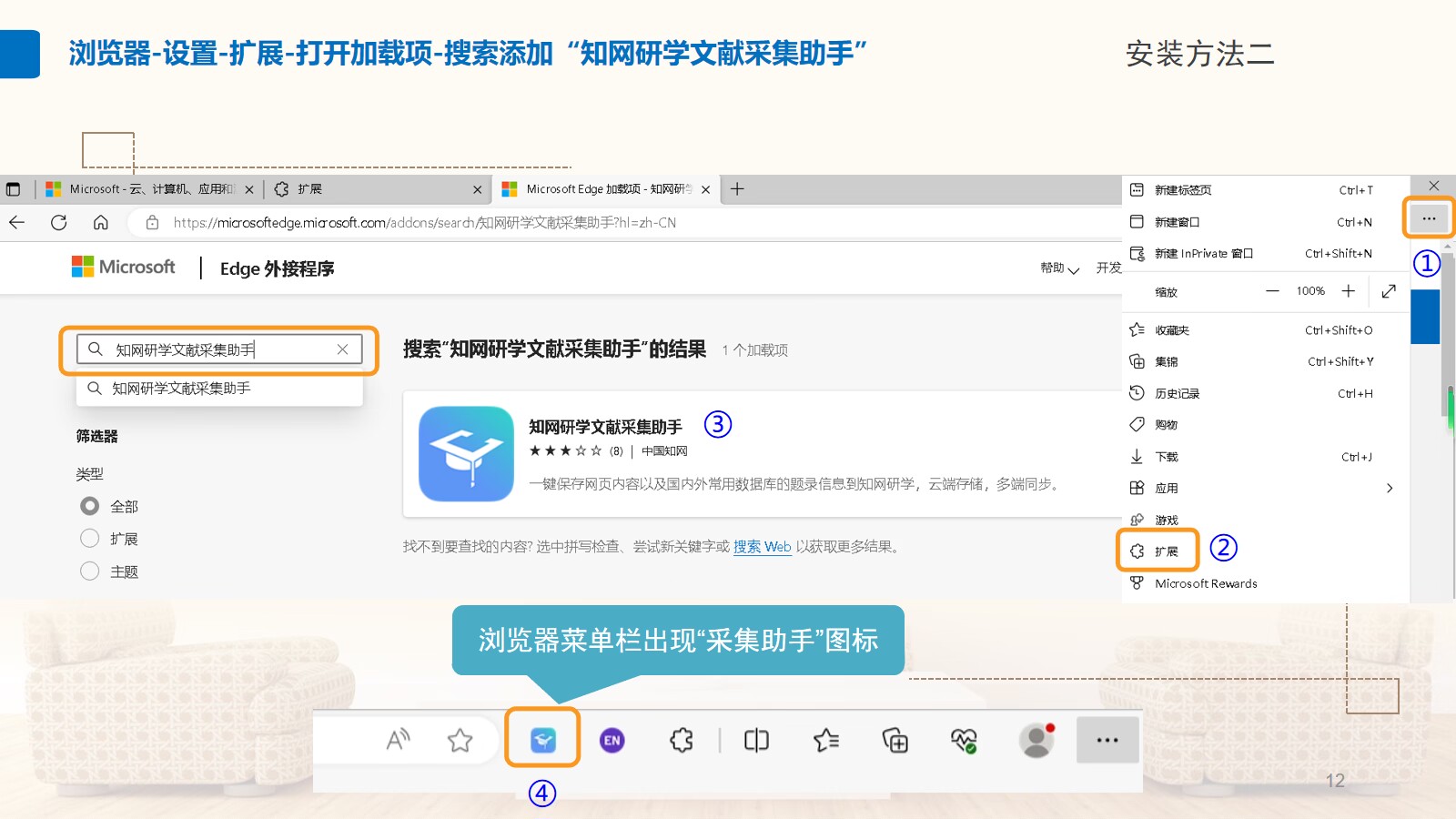
Task: Open the split screen icon in toolbar
Action: pyautogui.click(x=756, y=741)
